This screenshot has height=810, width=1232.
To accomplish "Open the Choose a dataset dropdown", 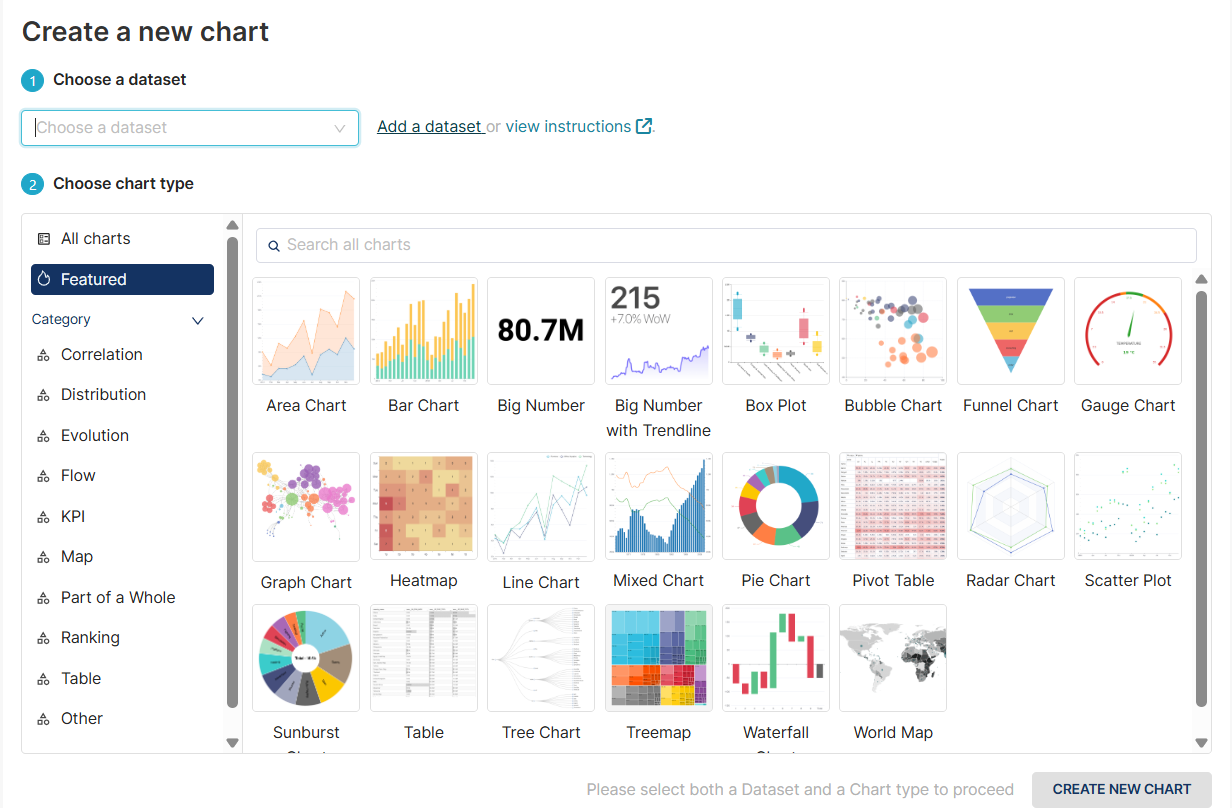I will pyautogui.click(x=180, y=128).
